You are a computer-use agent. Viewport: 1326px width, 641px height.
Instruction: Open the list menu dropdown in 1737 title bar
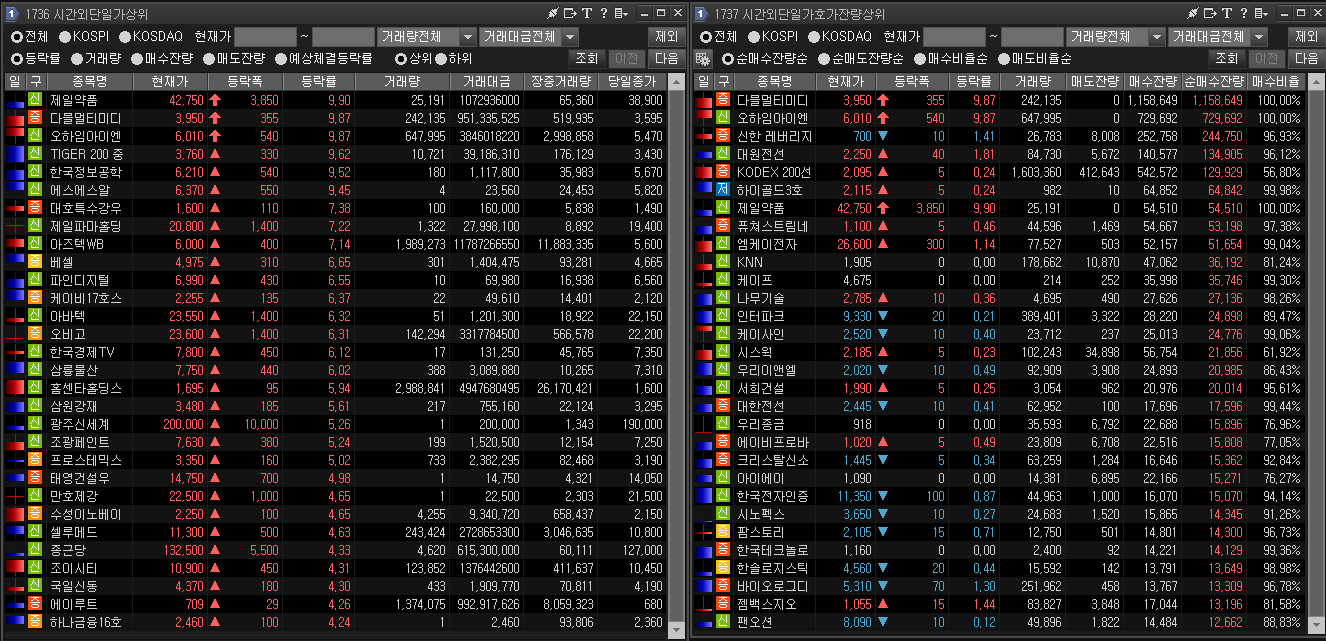(1260, 13)
